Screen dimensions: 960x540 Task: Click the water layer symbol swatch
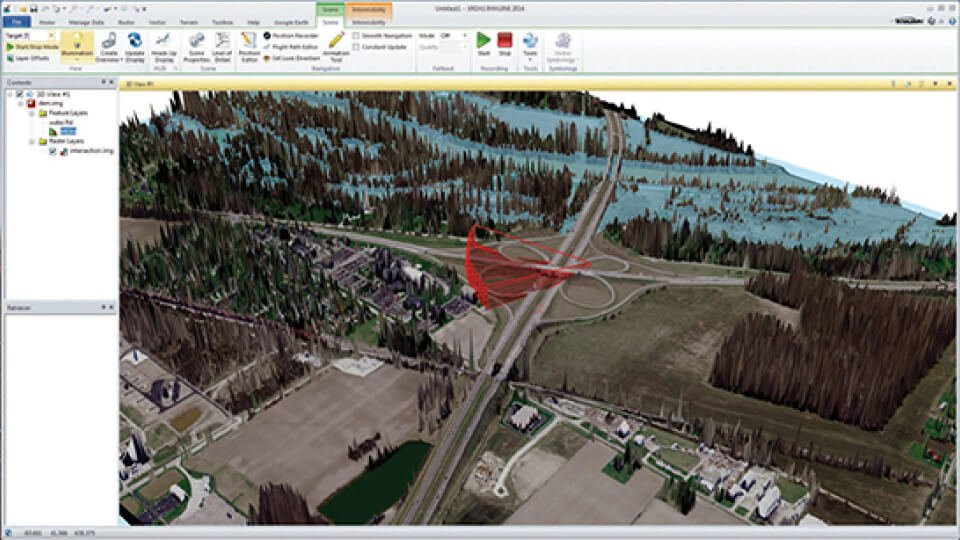pyautogui.click(x=53, y=132)
